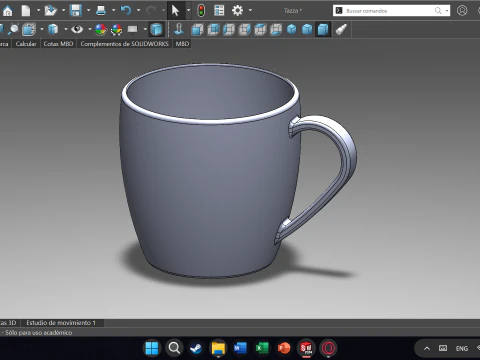
Task: Switch to the Back standard view
Action: click(213, 29)
